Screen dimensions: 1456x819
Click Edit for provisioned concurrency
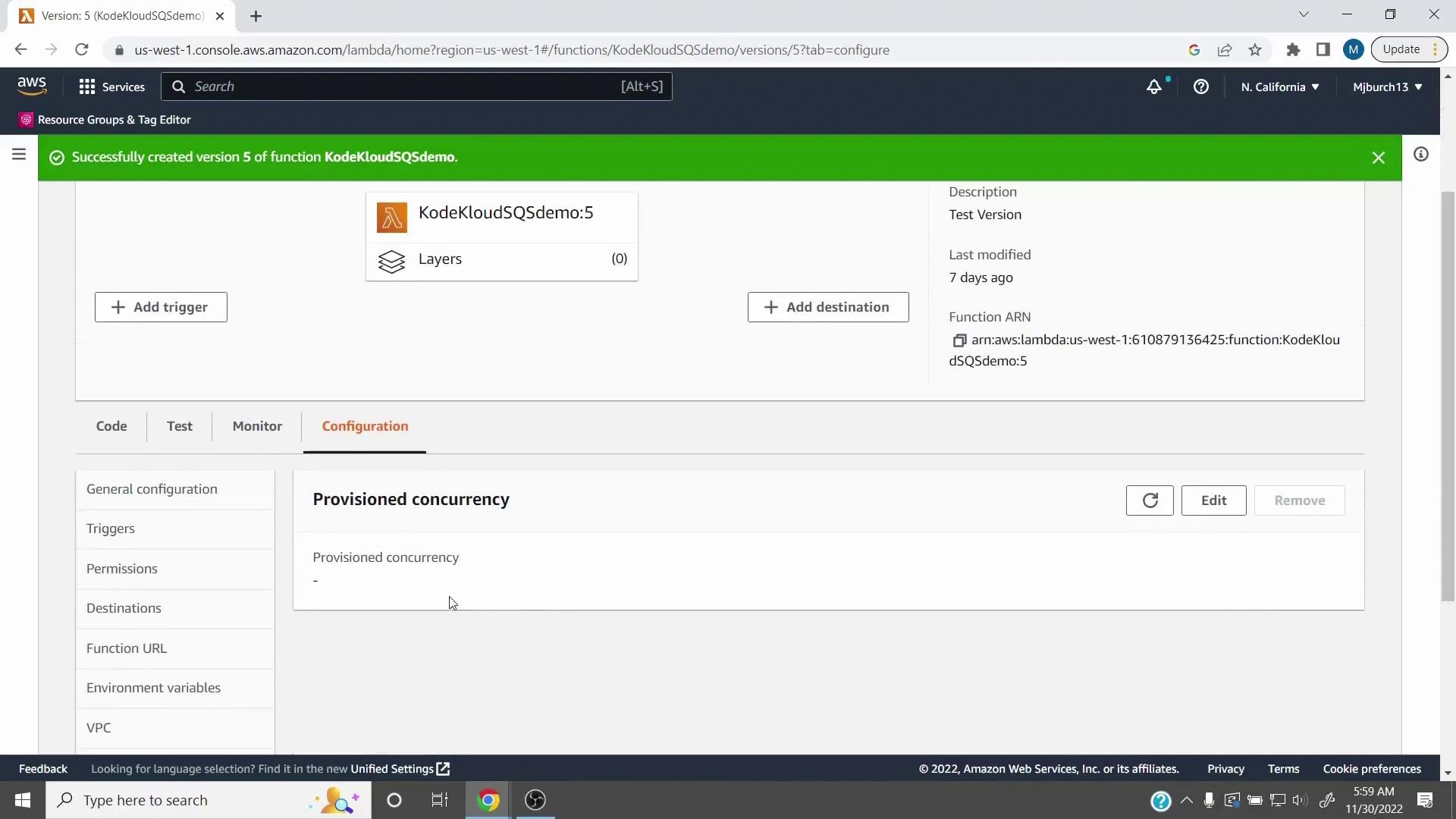coord(1213,500)
